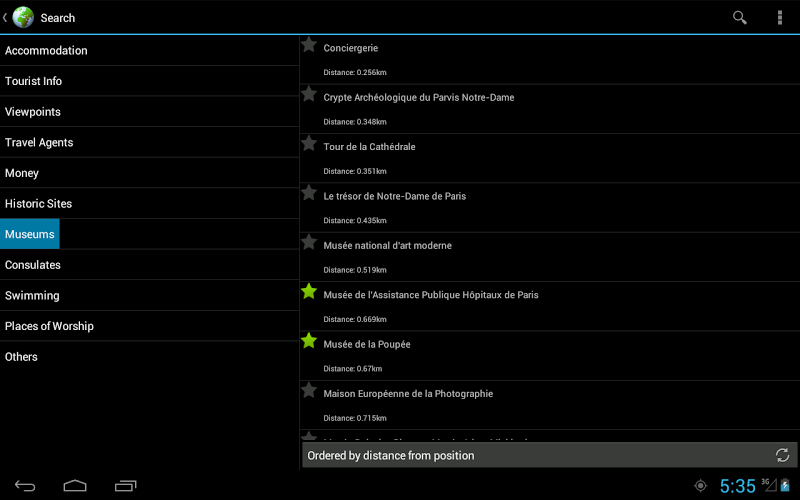Unstar Musée de l'Assistance Publique Hôpitaux de Paris
The width and height of the screenshot is (800, 500).
(x=309, y=291)
